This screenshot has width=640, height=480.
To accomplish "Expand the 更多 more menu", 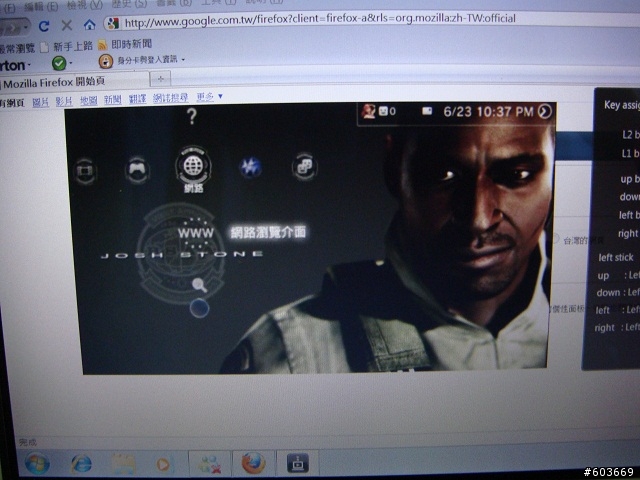I will pyautogui.click(x=209, y=97).
